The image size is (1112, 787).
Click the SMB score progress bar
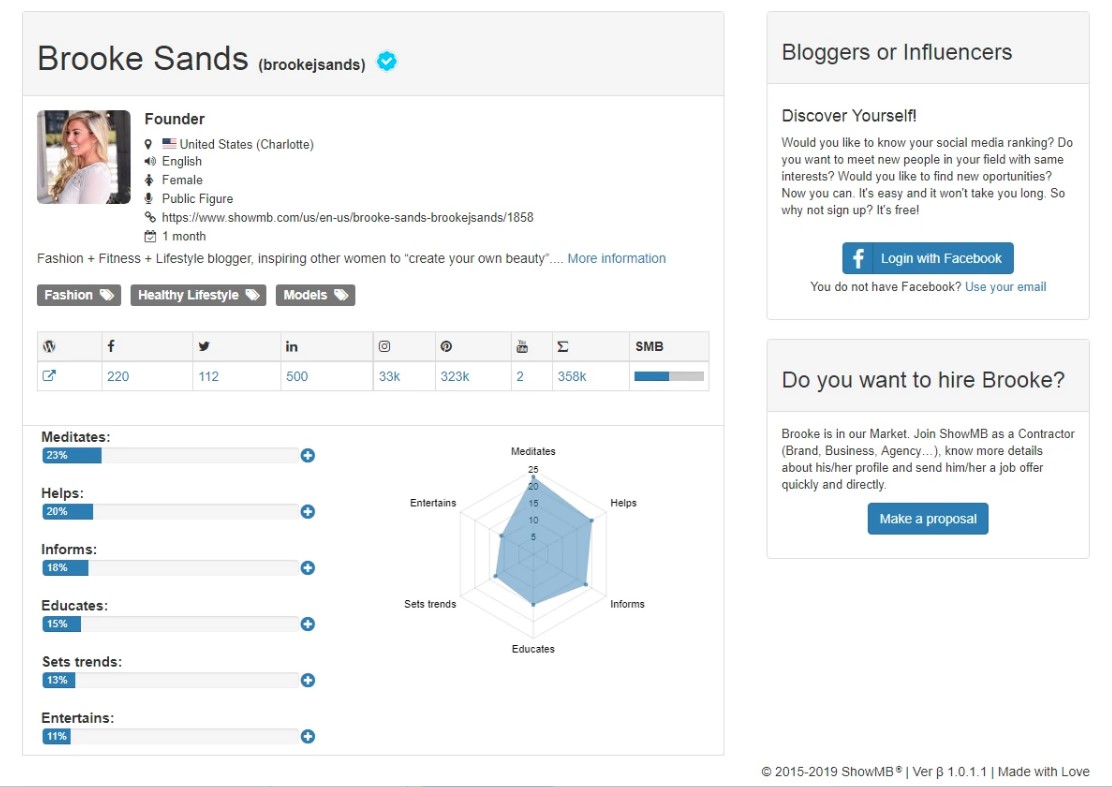[669, 376]
